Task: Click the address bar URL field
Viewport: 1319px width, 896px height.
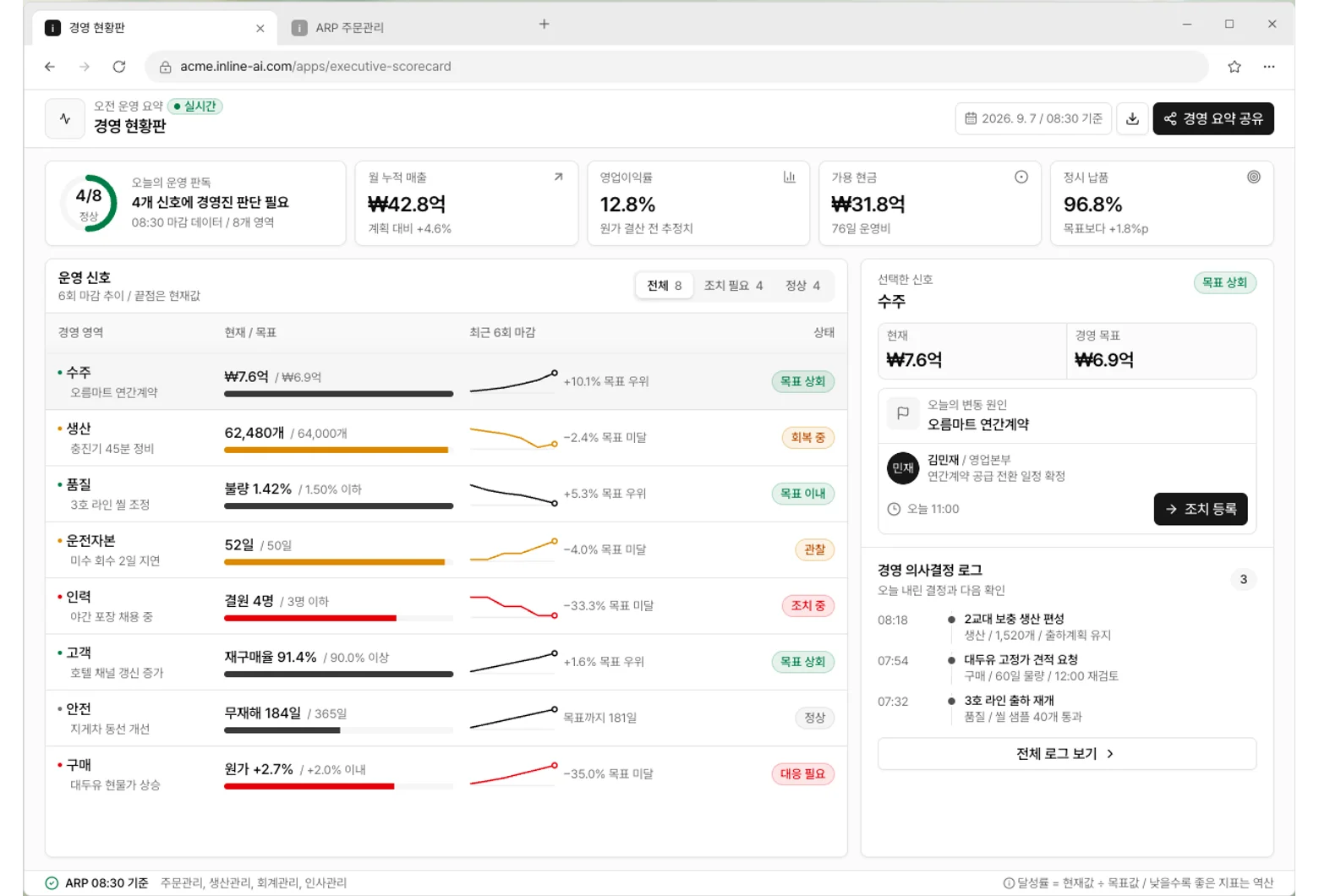Action: (676, 67)
